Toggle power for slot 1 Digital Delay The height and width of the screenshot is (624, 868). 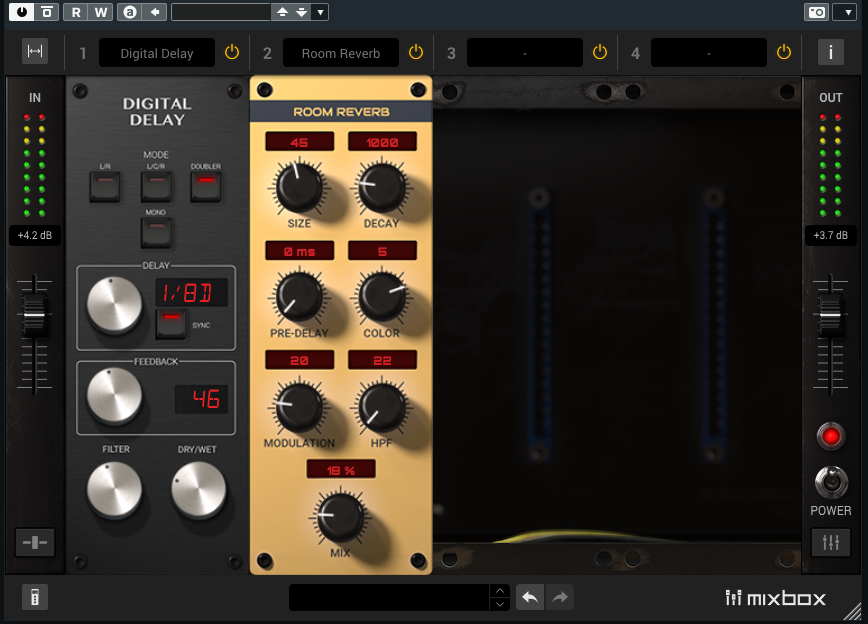pos(232,52)
